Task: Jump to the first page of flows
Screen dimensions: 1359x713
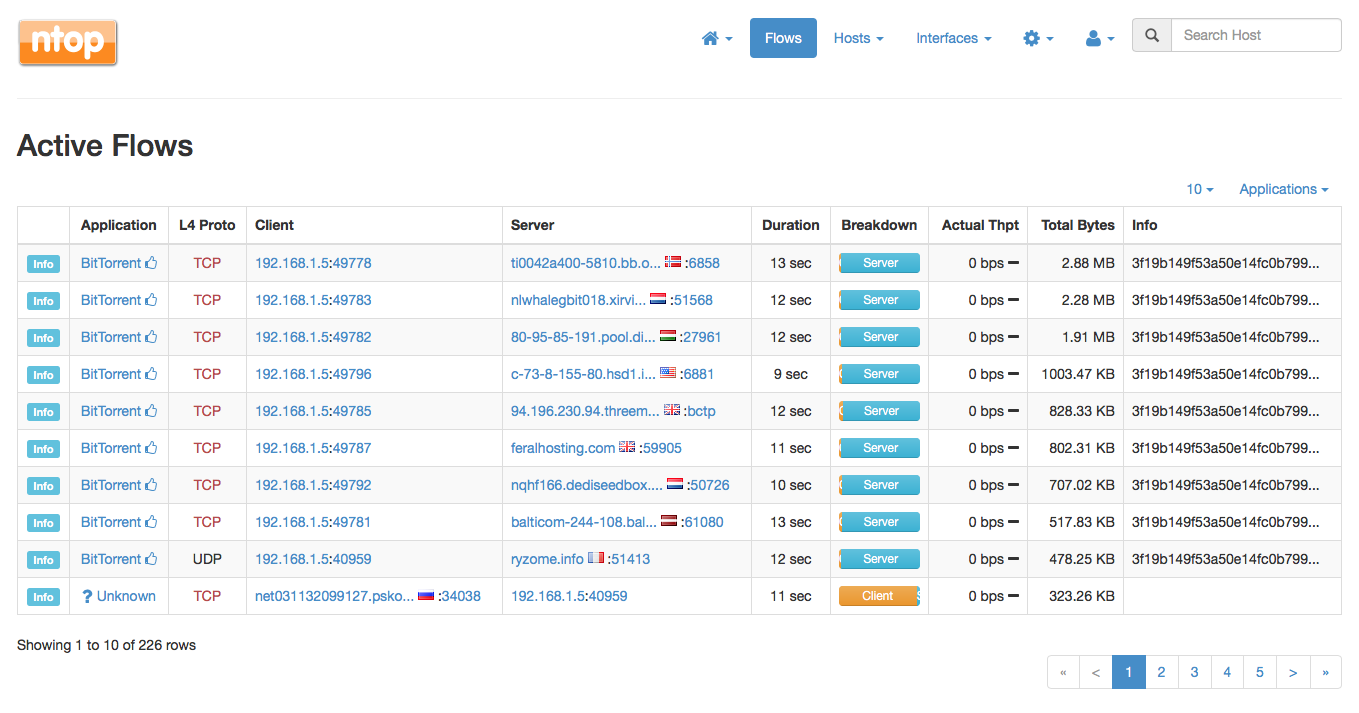Action: point(1063,672)
